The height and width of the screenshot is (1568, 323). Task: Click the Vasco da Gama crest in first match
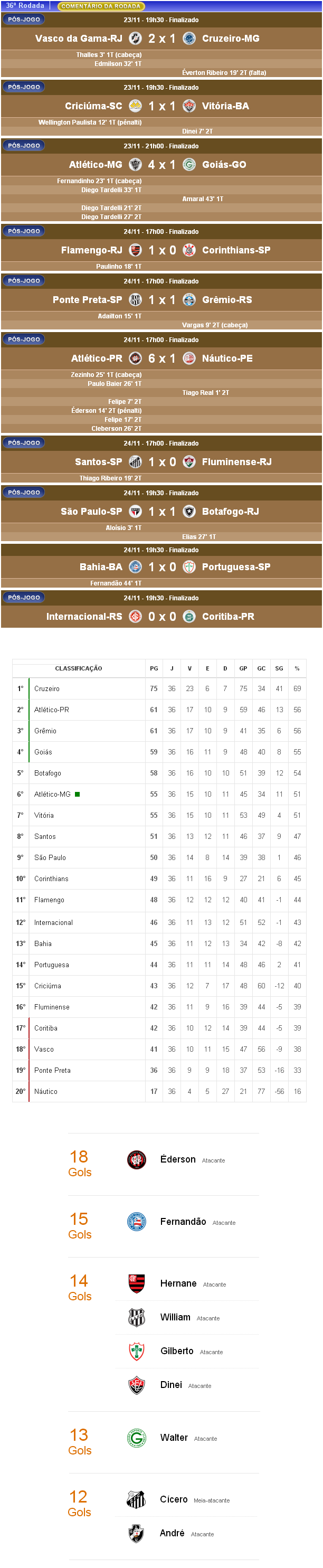[136, 39]
